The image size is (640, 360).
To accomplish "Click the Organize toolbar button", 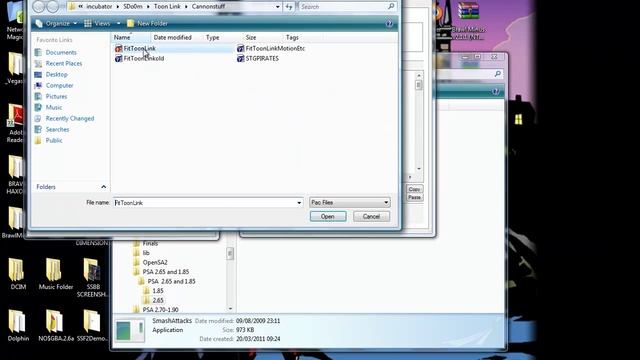I will (x=56, y=24).
